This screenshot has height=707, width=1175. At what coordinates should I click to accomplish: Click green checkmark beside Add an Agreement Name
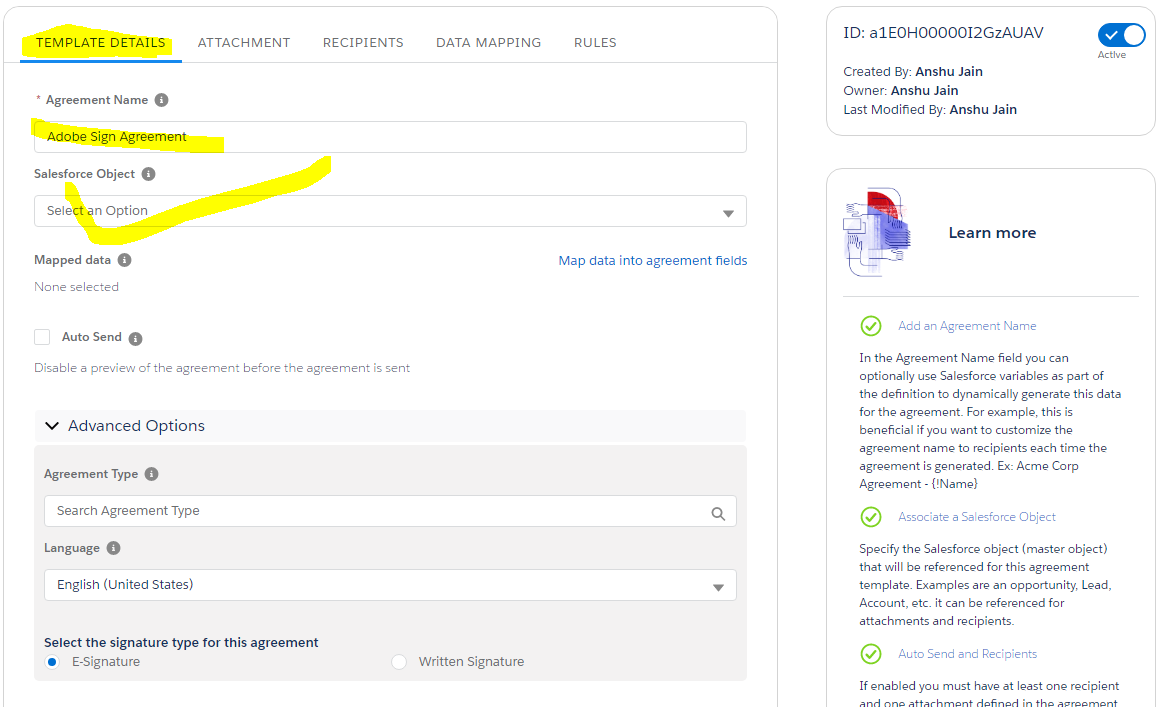[871, 326]
